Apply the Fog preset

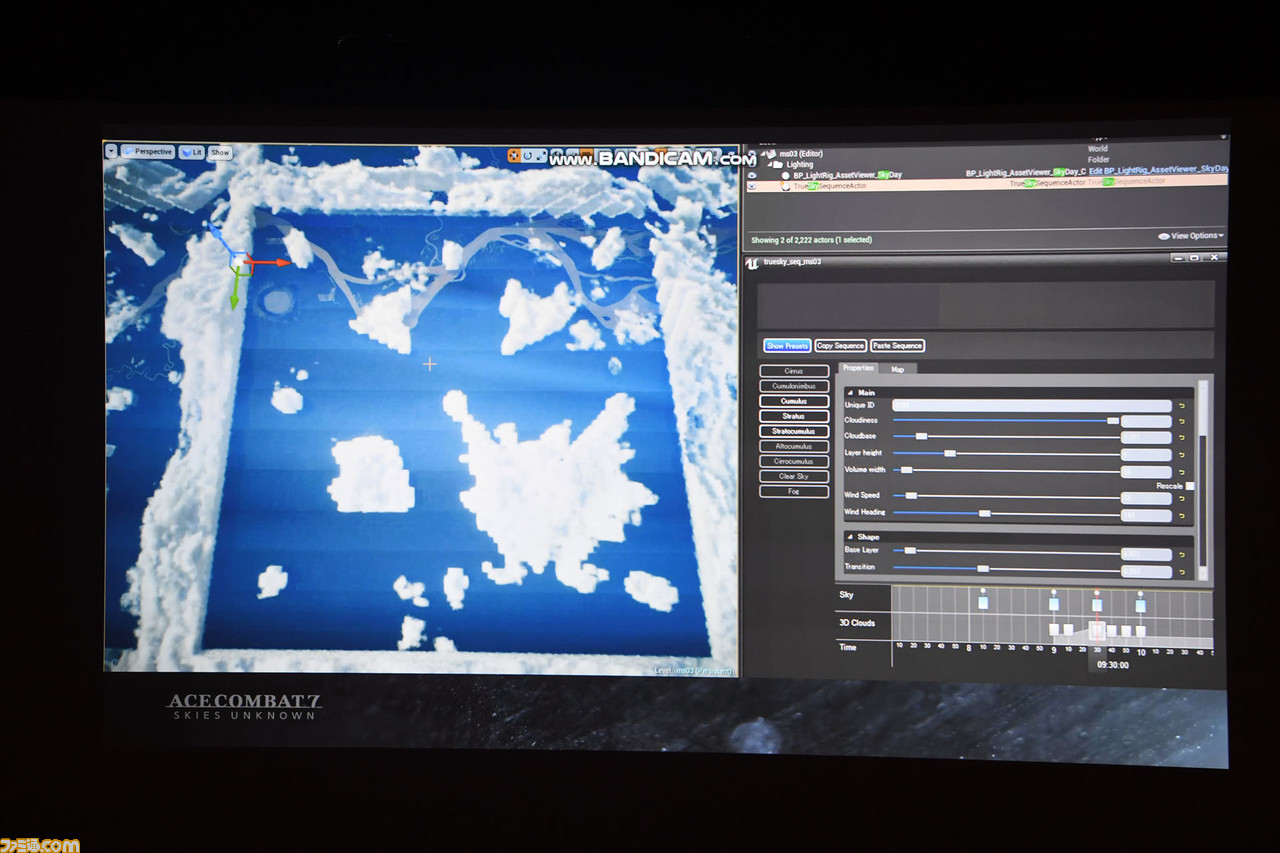point(794,491)
